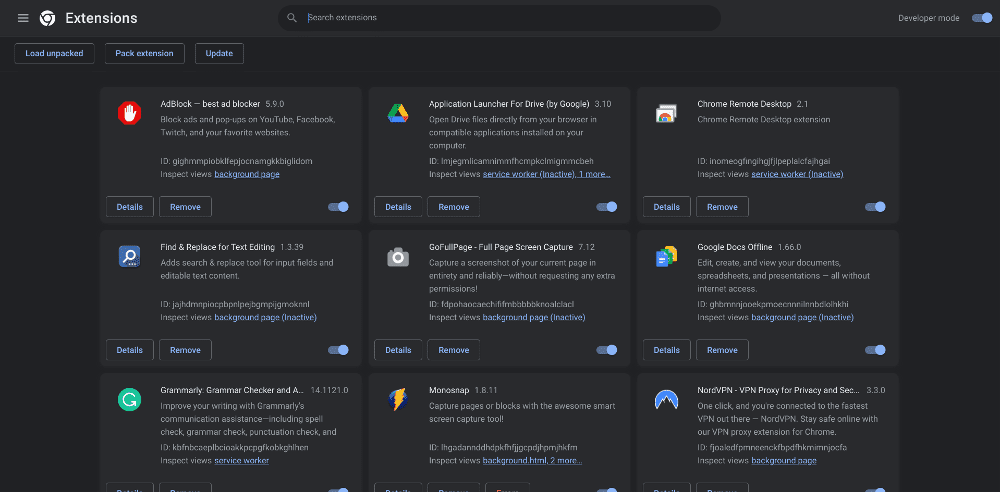Click the Grammarly green G icon

point(129,400)
